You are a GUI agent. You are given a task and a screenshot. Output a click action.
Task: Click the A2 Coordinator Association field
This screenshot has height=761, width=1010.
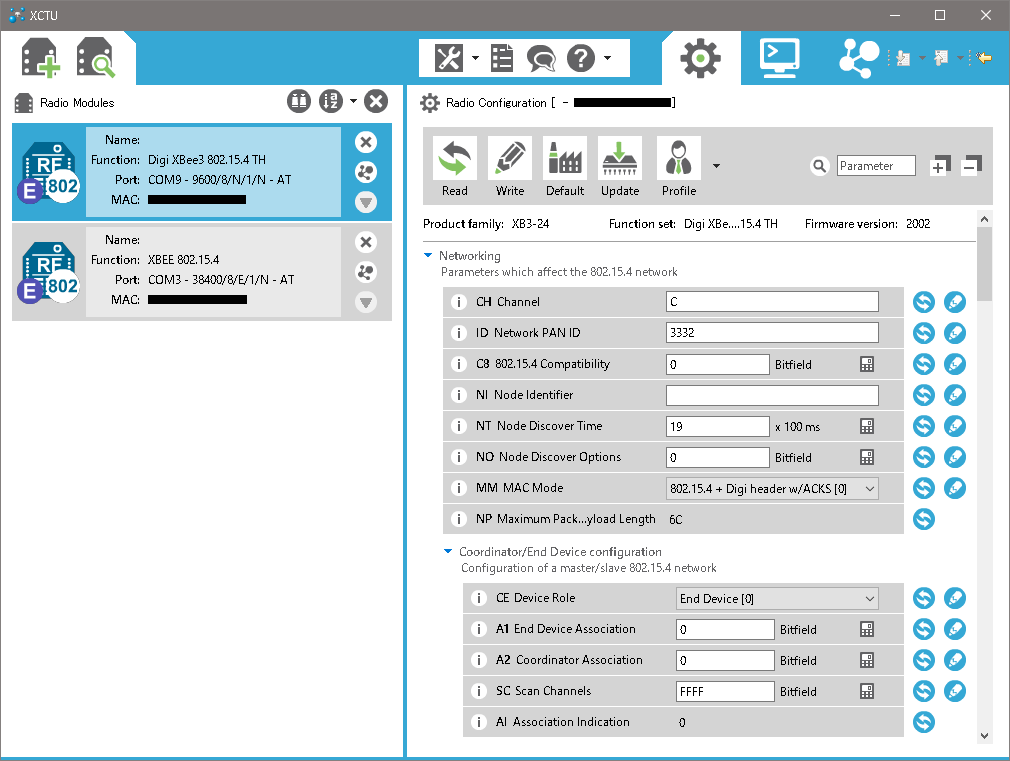[x=725, y=660]
